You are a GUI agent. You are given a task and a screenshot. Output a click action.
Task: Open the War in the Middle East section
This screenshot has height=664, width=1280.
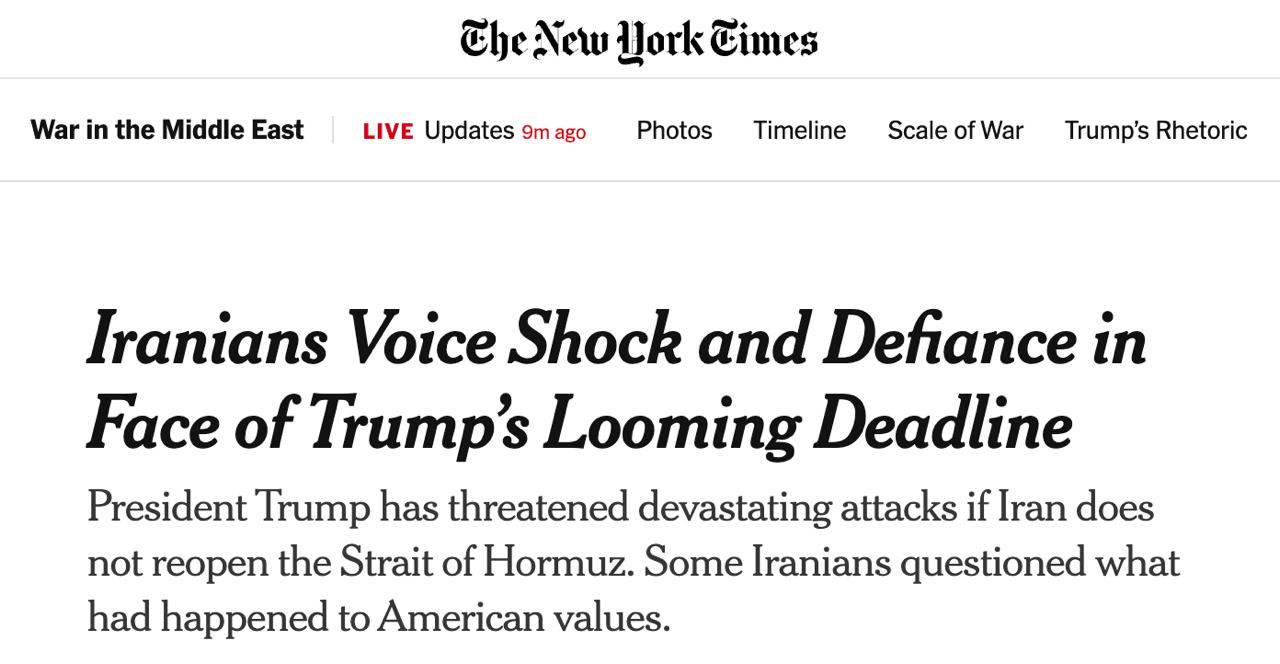167,130
